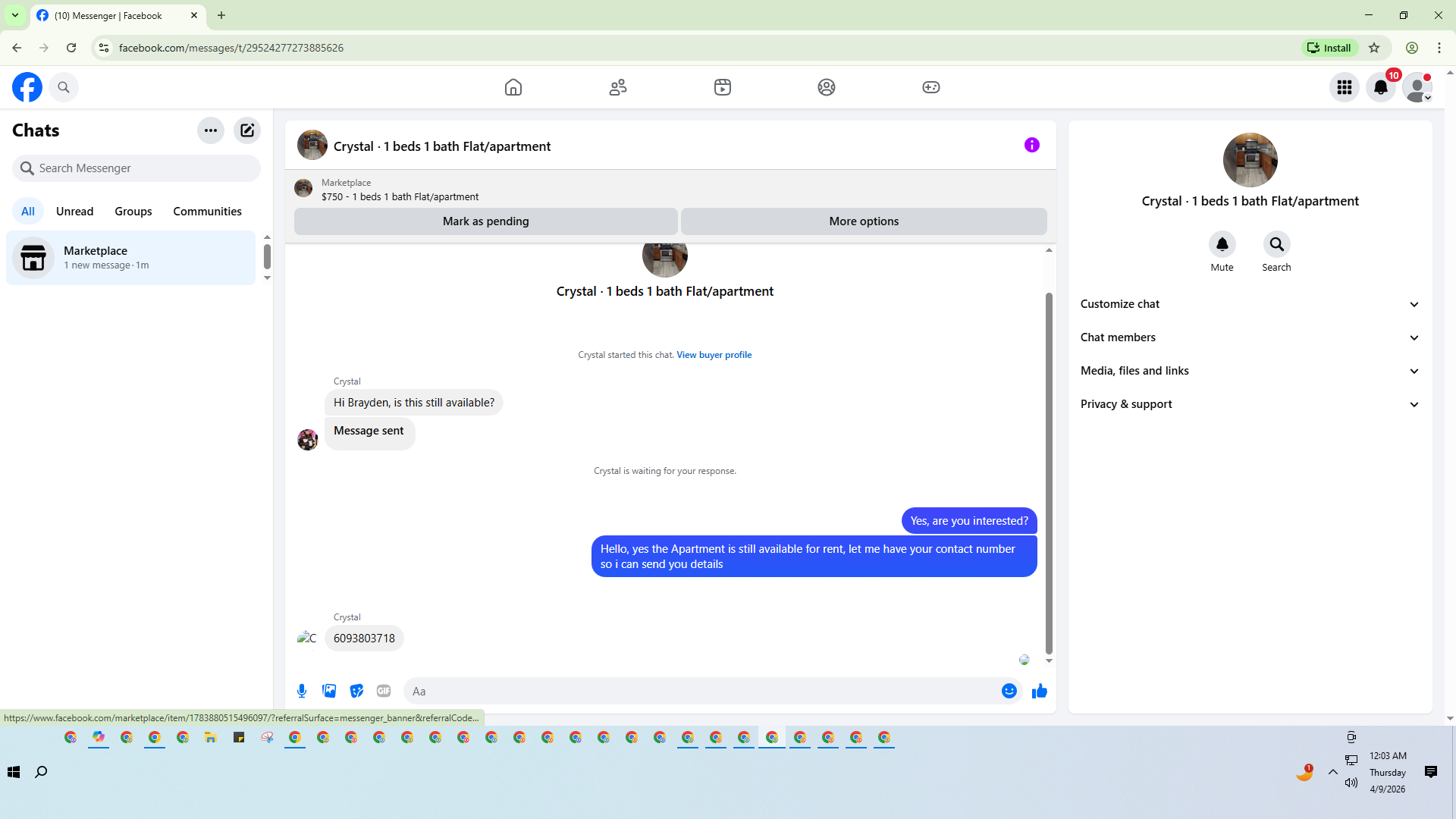Screen dimensions: 1456x819
Task: Click the Search Messenger field
Action: [x=136, y=168]
